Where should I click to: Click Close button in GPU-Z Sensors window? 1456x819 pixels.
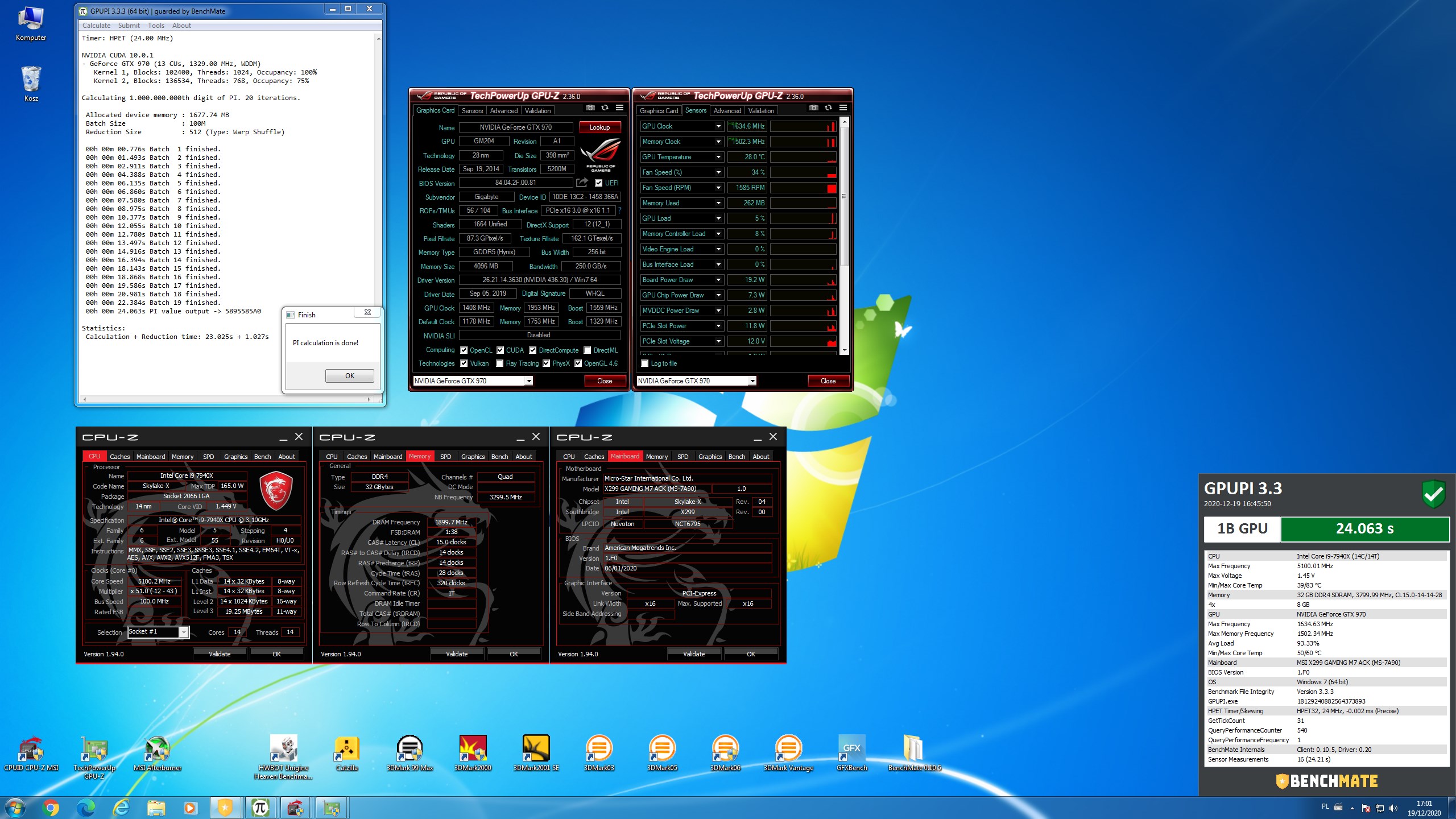coord(828,381)
